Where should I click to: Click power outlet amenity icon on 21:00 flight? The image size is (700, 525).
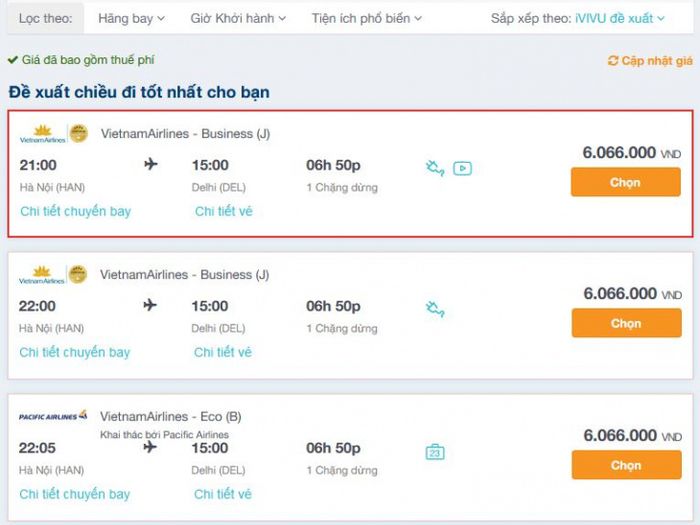pyautogui.click(x=435, y=168)
